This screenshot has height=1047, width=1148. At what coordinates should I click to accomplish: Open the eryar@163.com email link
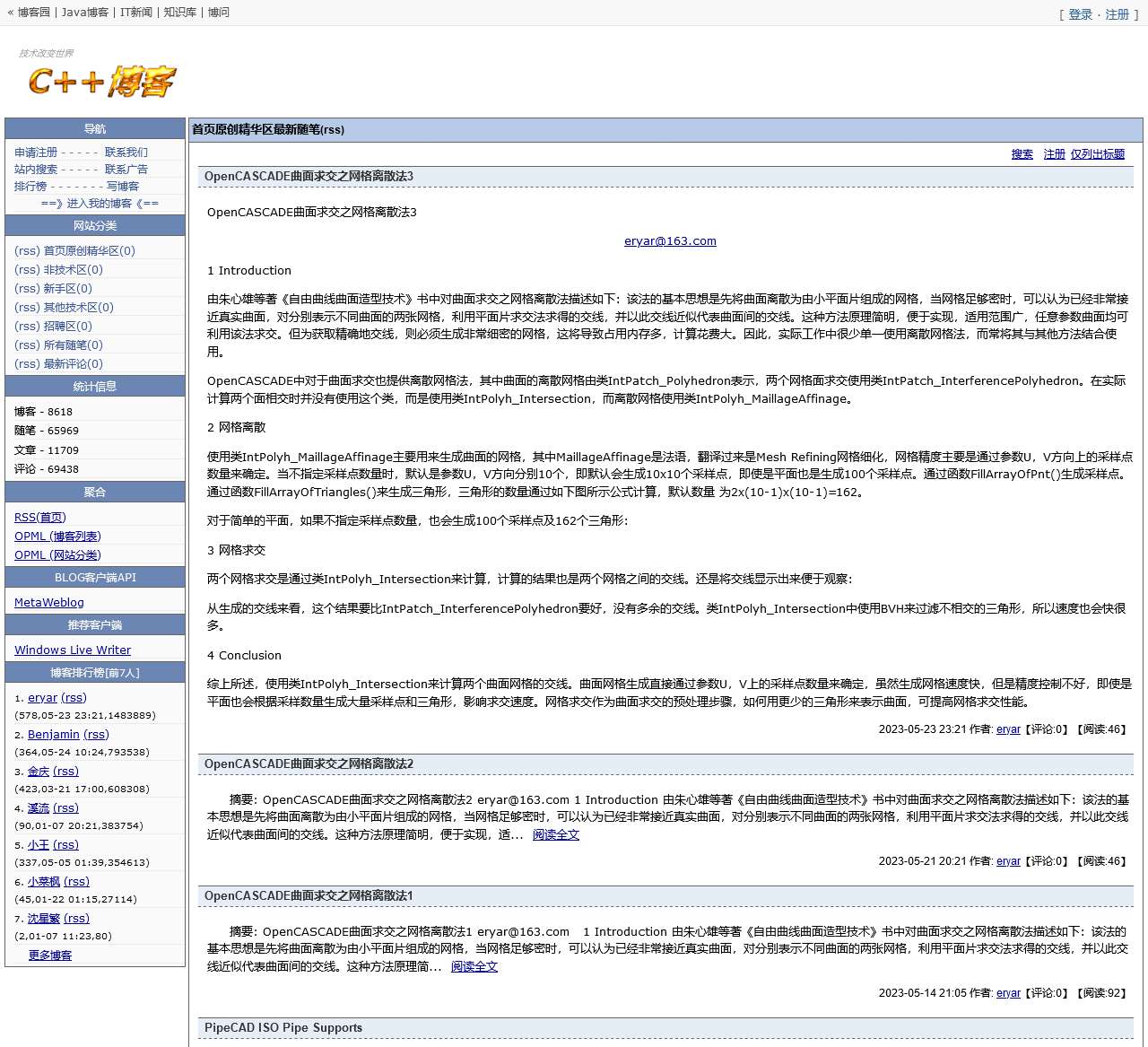pos(670,241)
